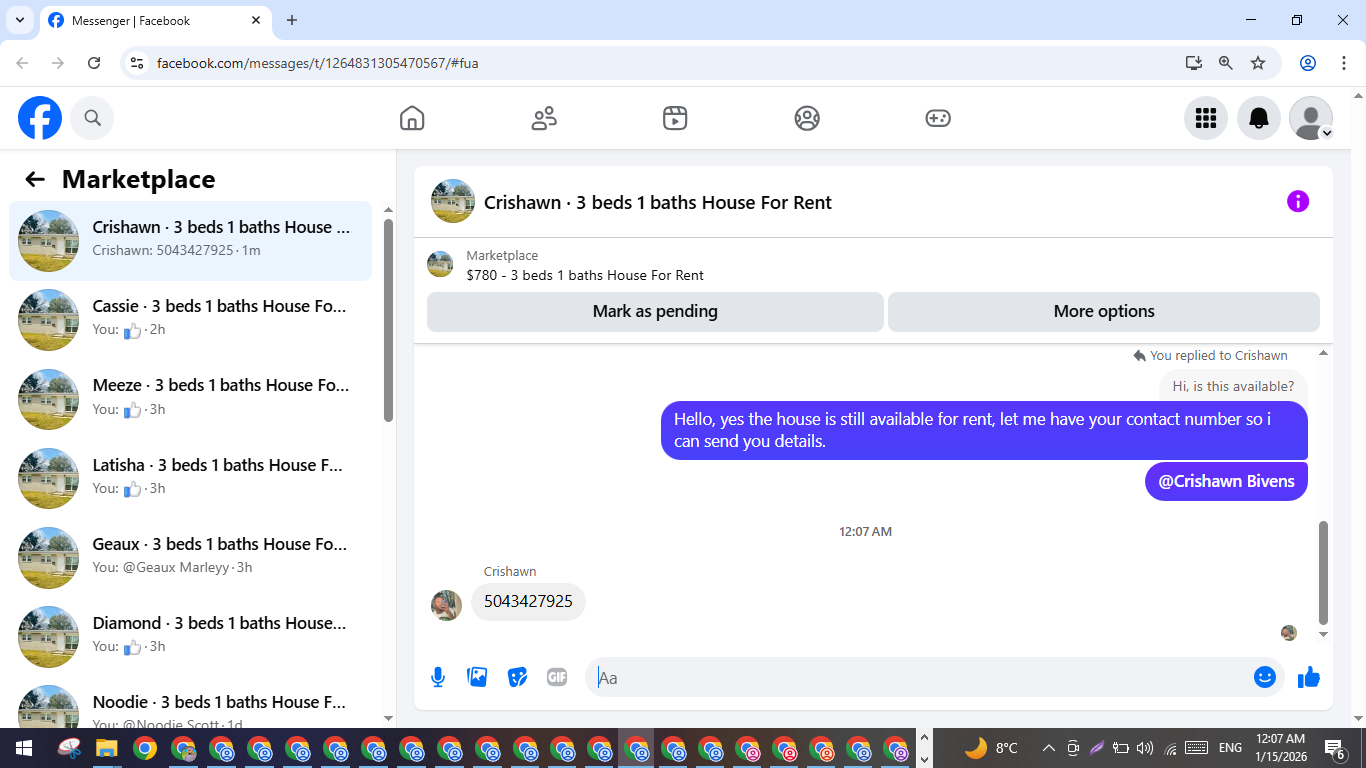Click the 5043427925 message bubble
1366x768 pixels.
click(528, 602)
